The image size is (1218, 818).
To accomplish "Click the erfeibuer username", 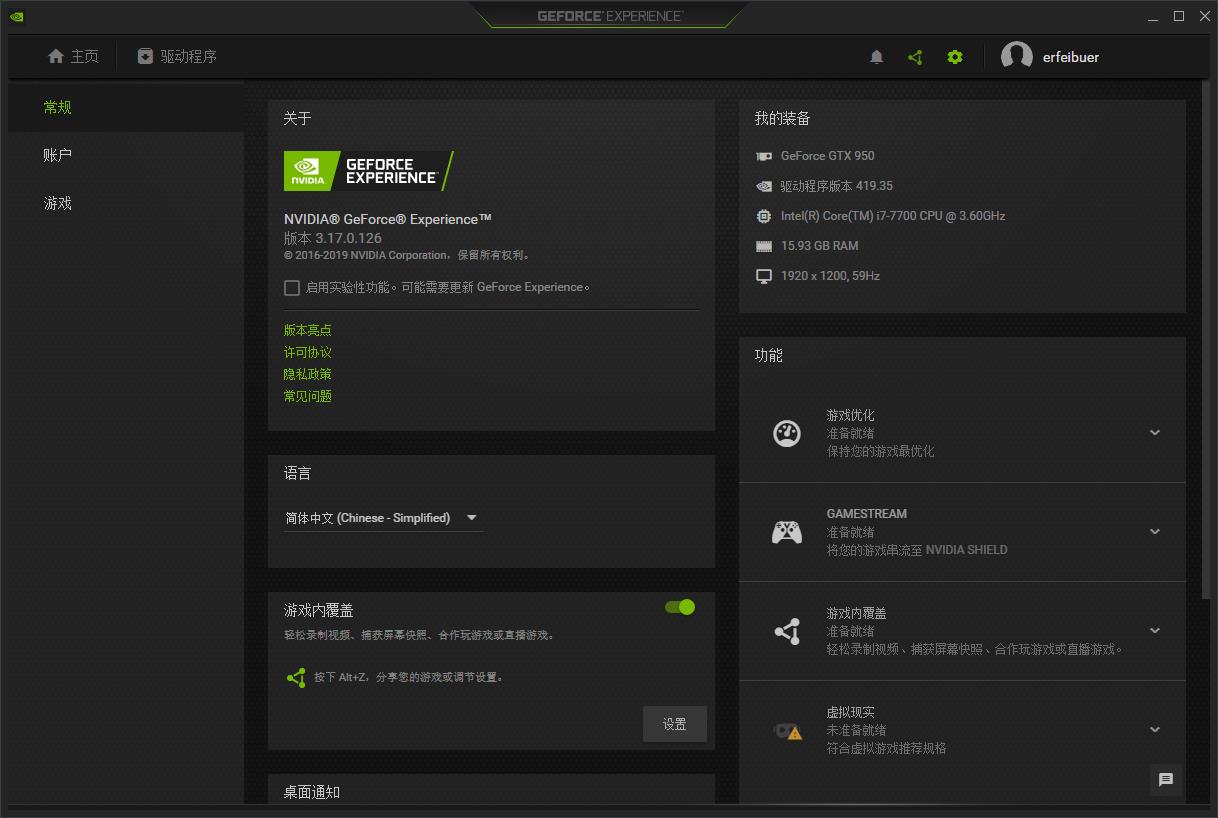I will (x=1071, y=57).
